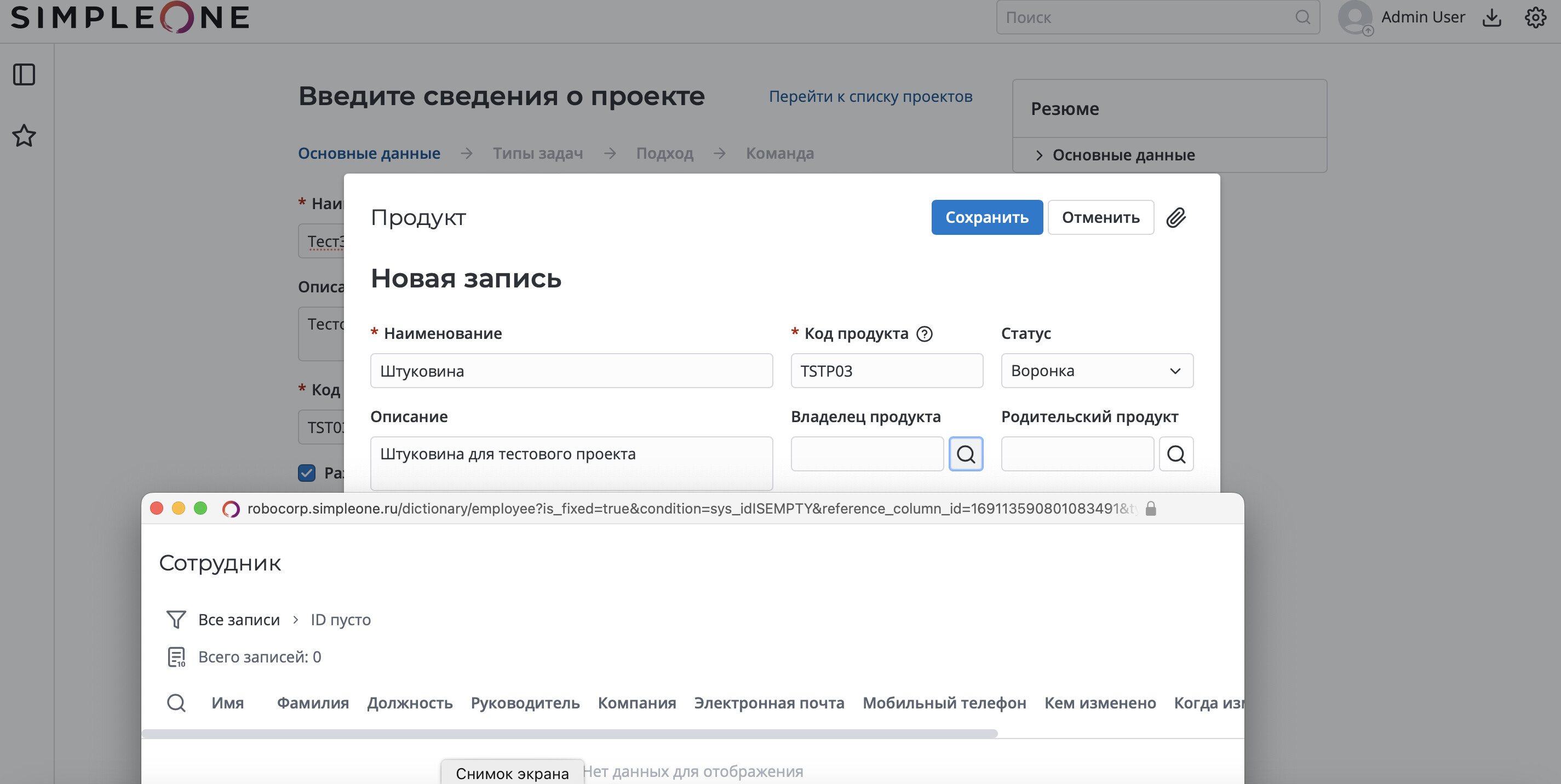Click product code help question icon
The image size is (1561, 784).
(x=924, y=334)
